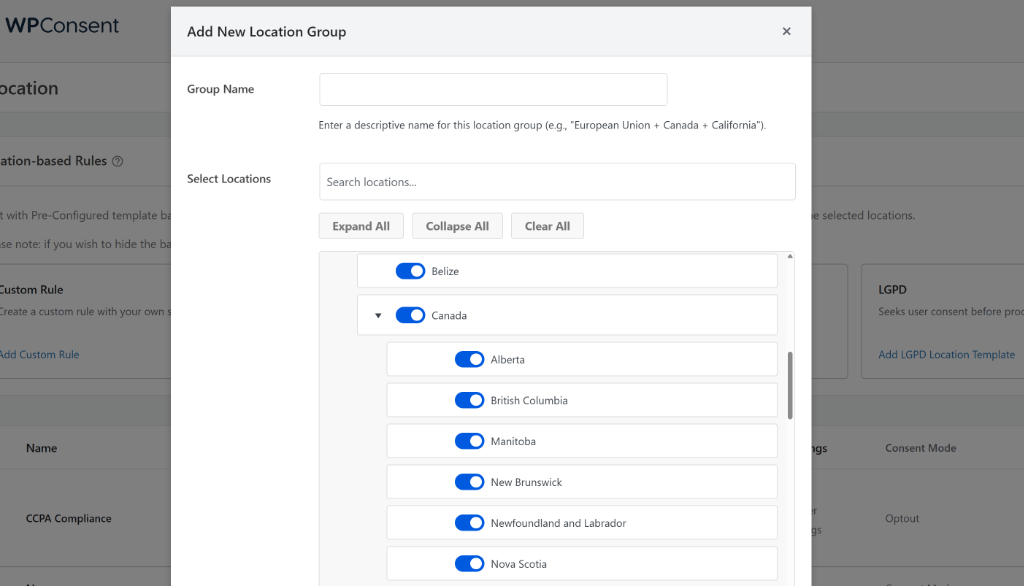Click the Expand All button
The width and height of the screenshot is (1024, 586).
360,225
